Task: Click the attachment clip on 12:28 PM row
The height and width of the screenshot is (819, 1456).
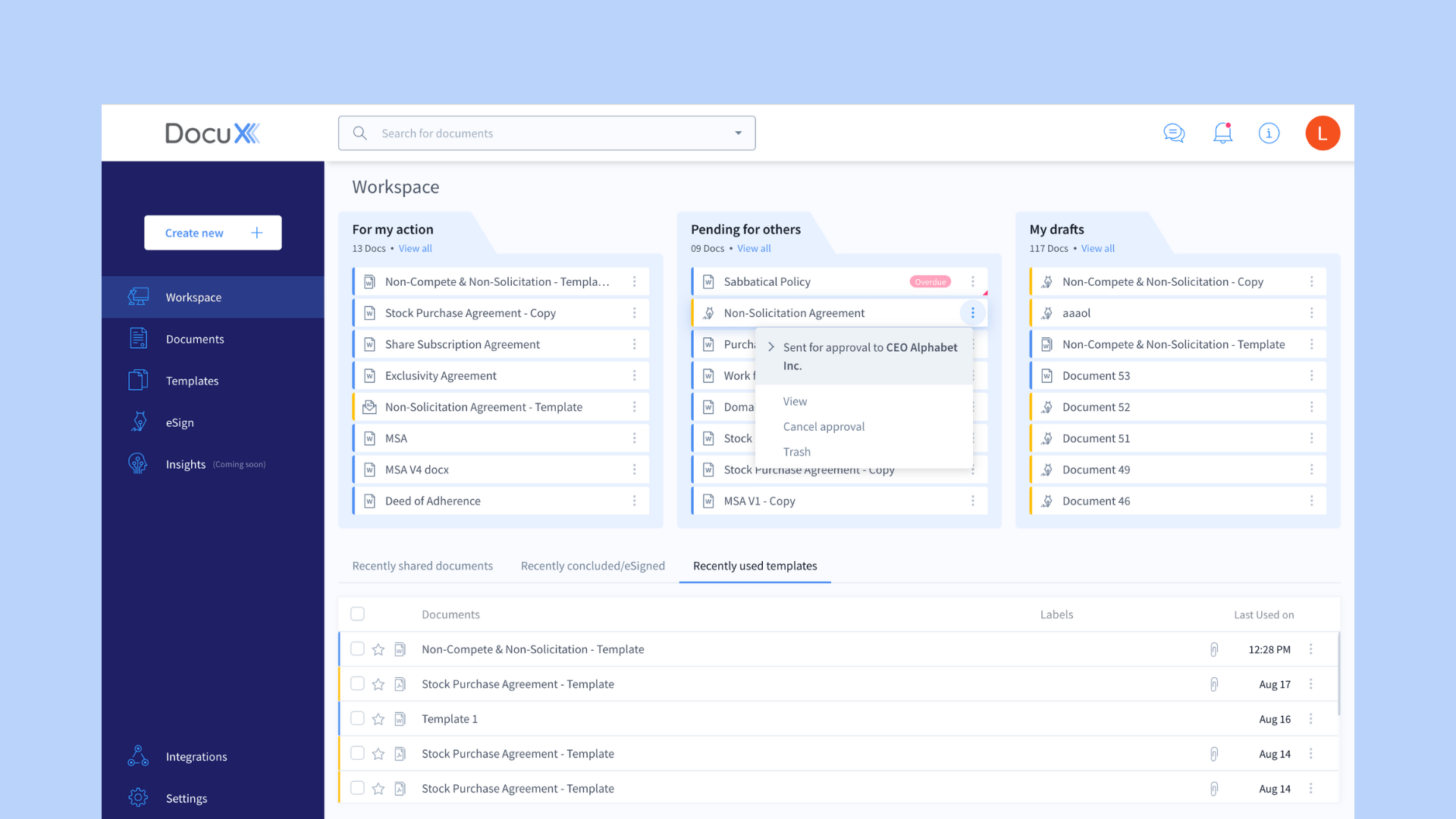Action: [x=1214, y=649]
